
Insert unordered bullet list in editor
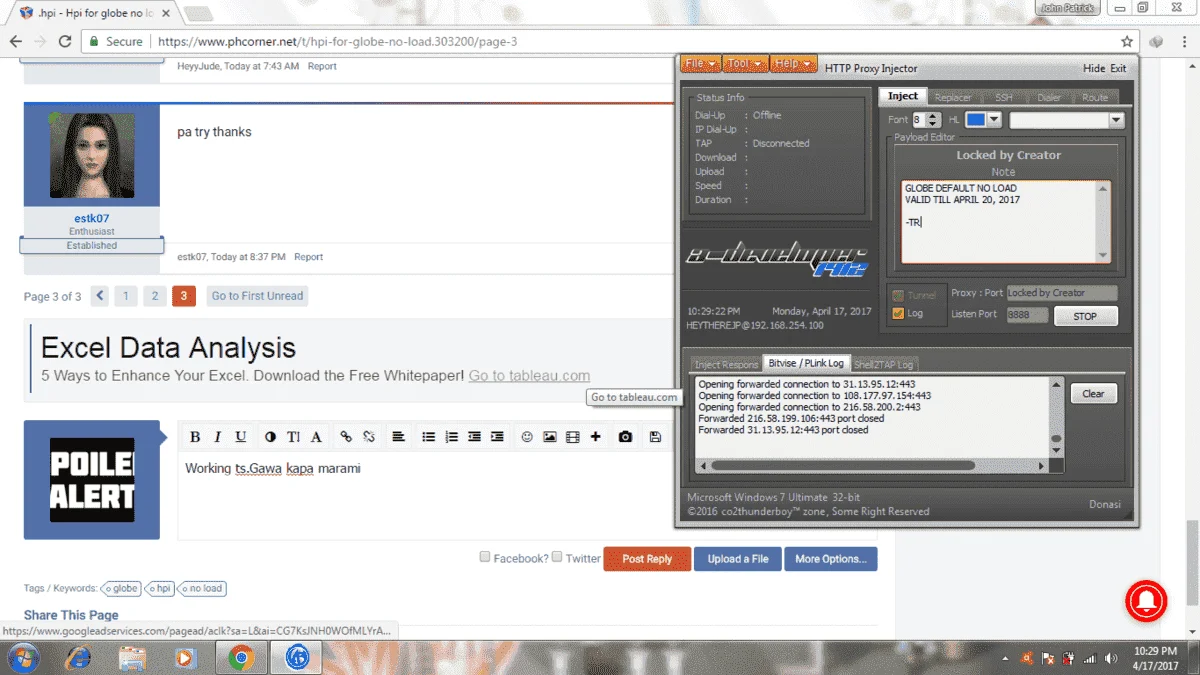[428, 437]
